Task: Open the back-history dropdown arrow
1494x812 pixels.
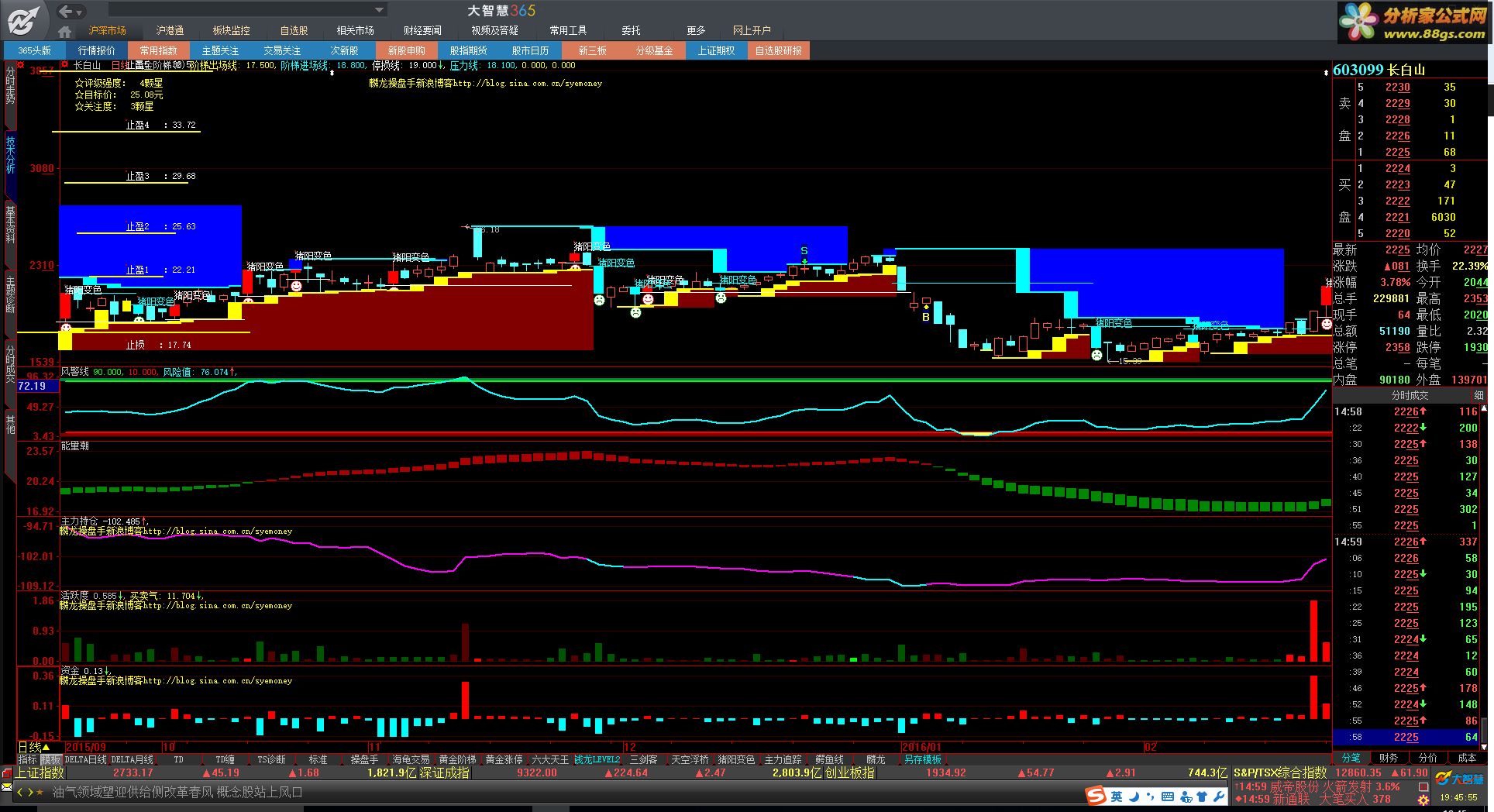Action: pyautogui.click(x=80, y=12)
